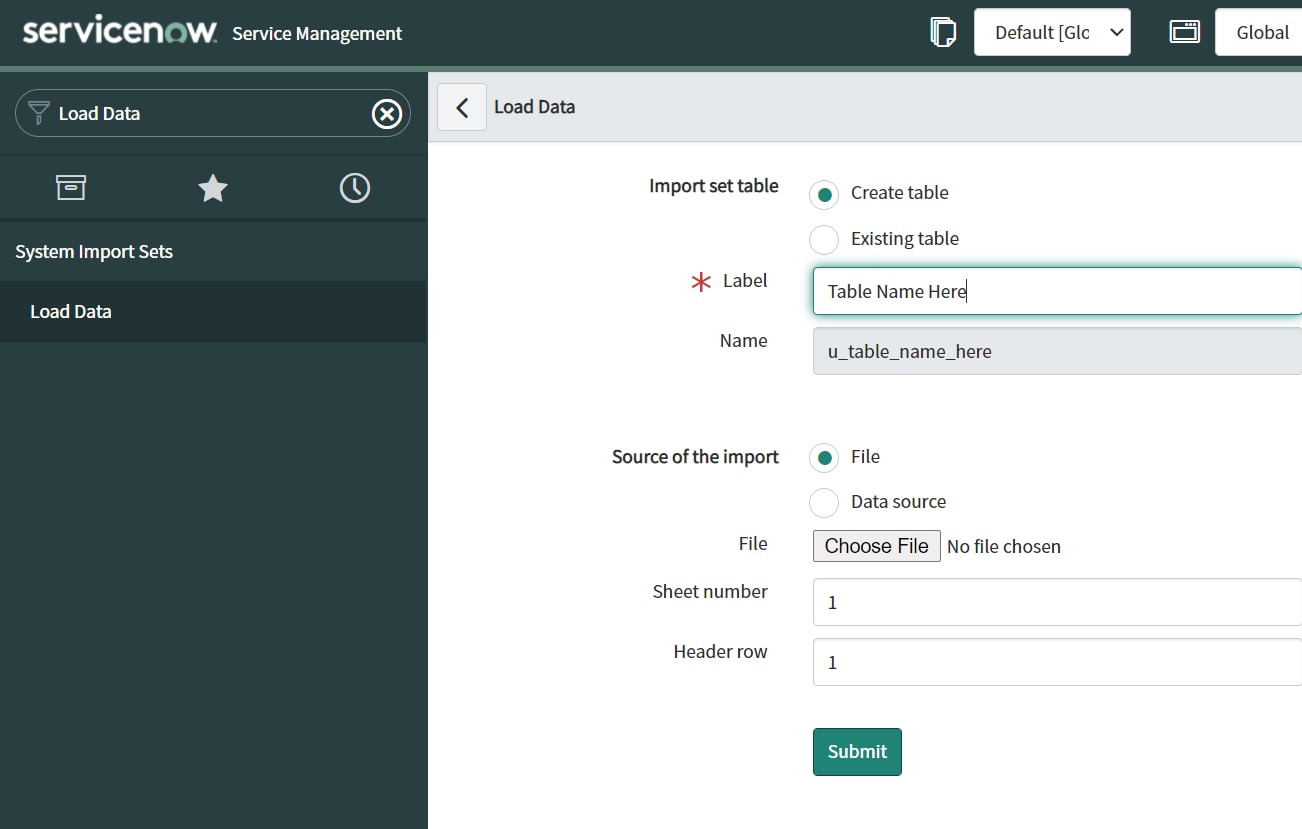Screen dimensions: 1302x829
Task: Click the 'No file chosen' text
Action: point(1004,546)
